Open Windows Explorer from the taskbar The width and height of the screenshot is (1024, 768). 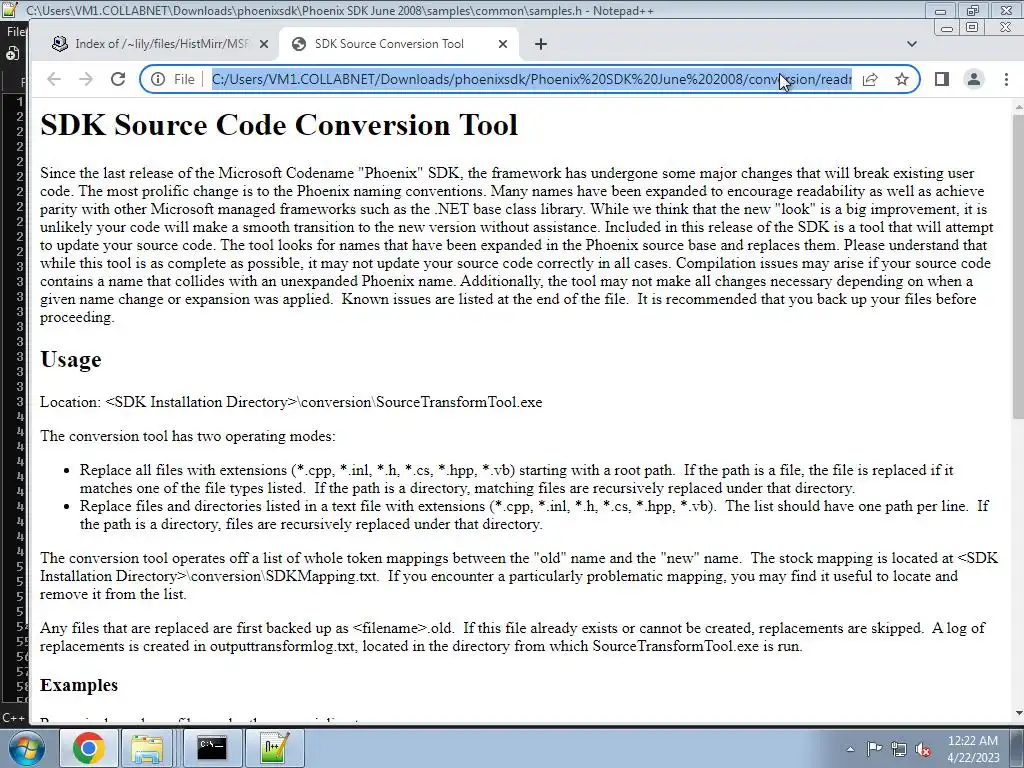click(x=148, y=748)
